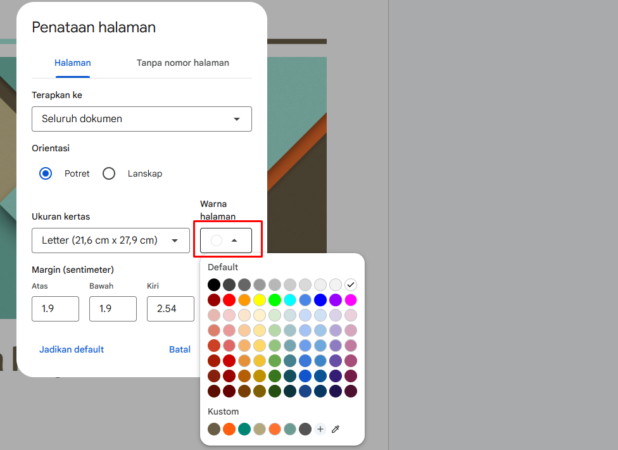Click the Atas margin input field
This screenshot has height=450, width=618.
[55, 309]
